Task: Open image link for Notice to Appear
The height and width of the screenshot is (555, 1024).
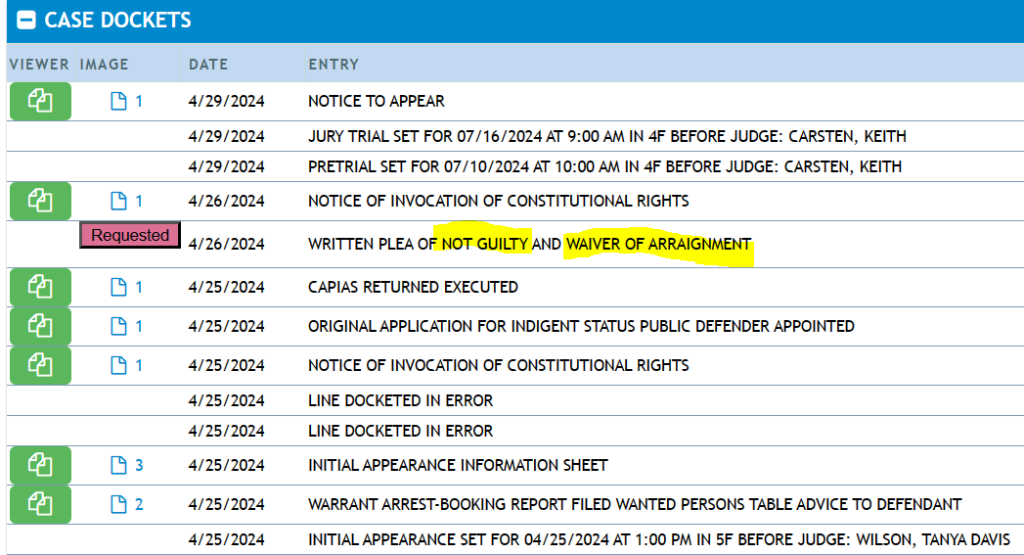Action: pos(126,101)
